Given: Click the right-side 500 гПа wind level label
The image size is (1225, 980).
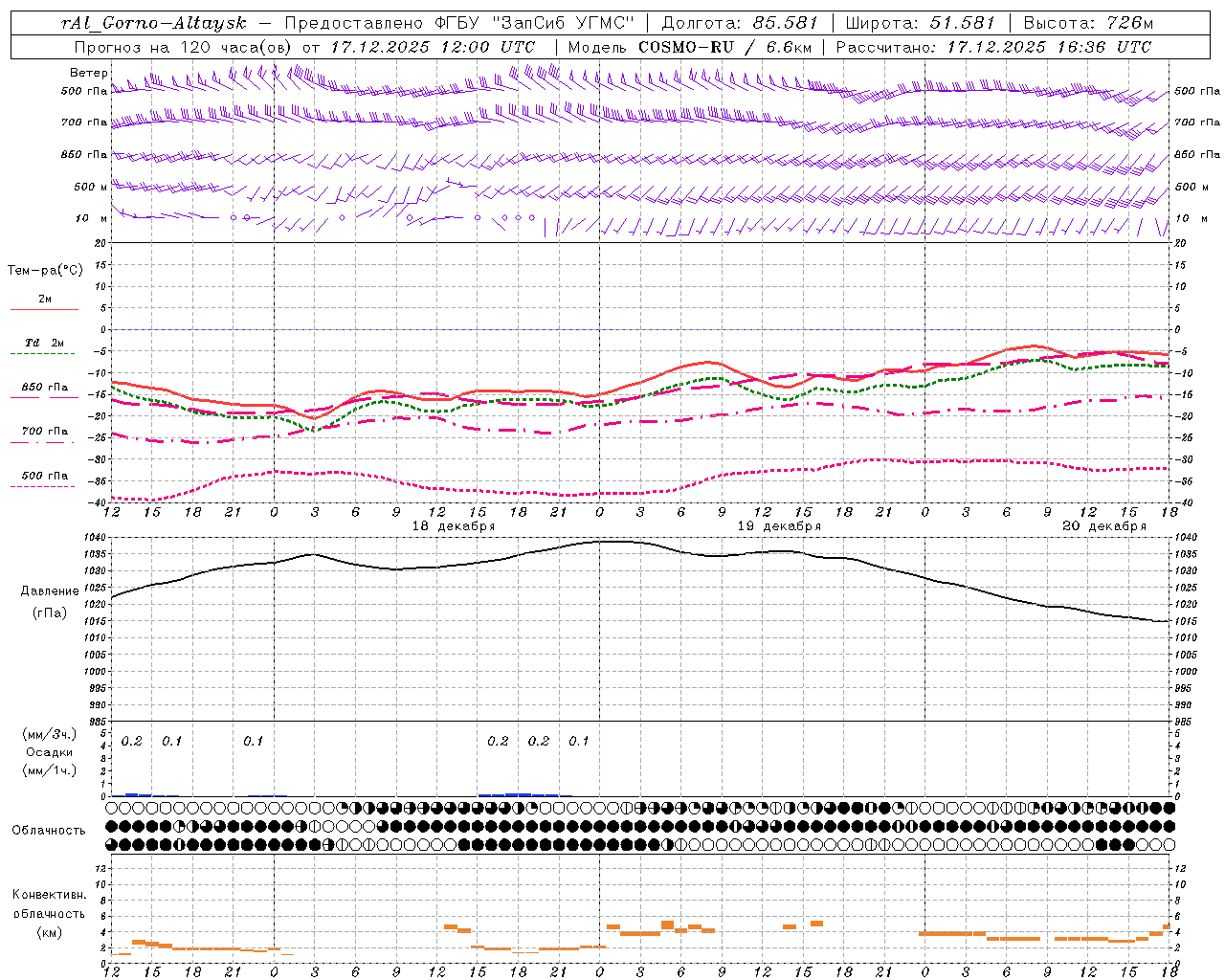Looking at the screenshot, I should 1197,91.
